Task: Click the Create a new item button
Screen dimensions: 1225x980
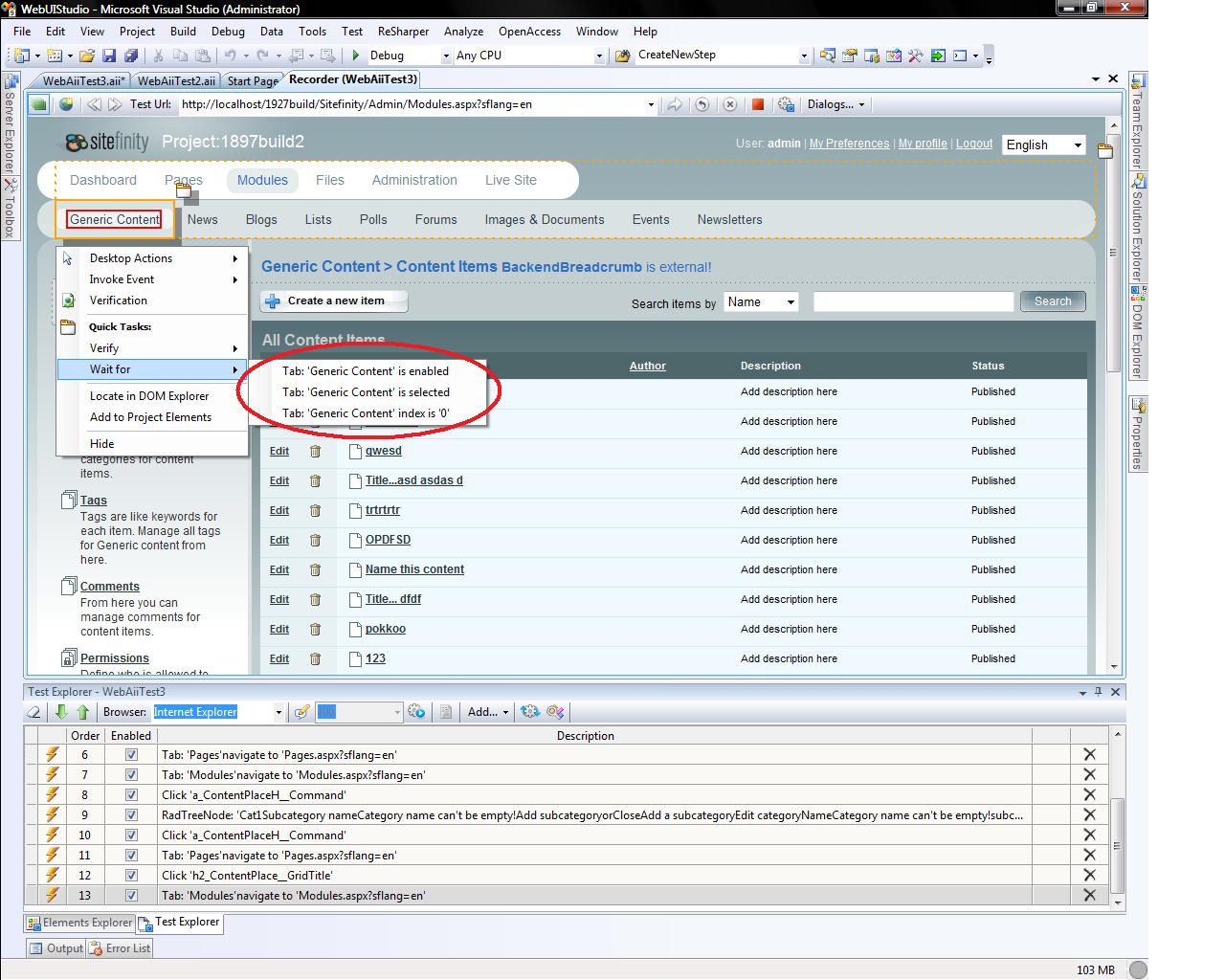Action: (x=334, y=301)
